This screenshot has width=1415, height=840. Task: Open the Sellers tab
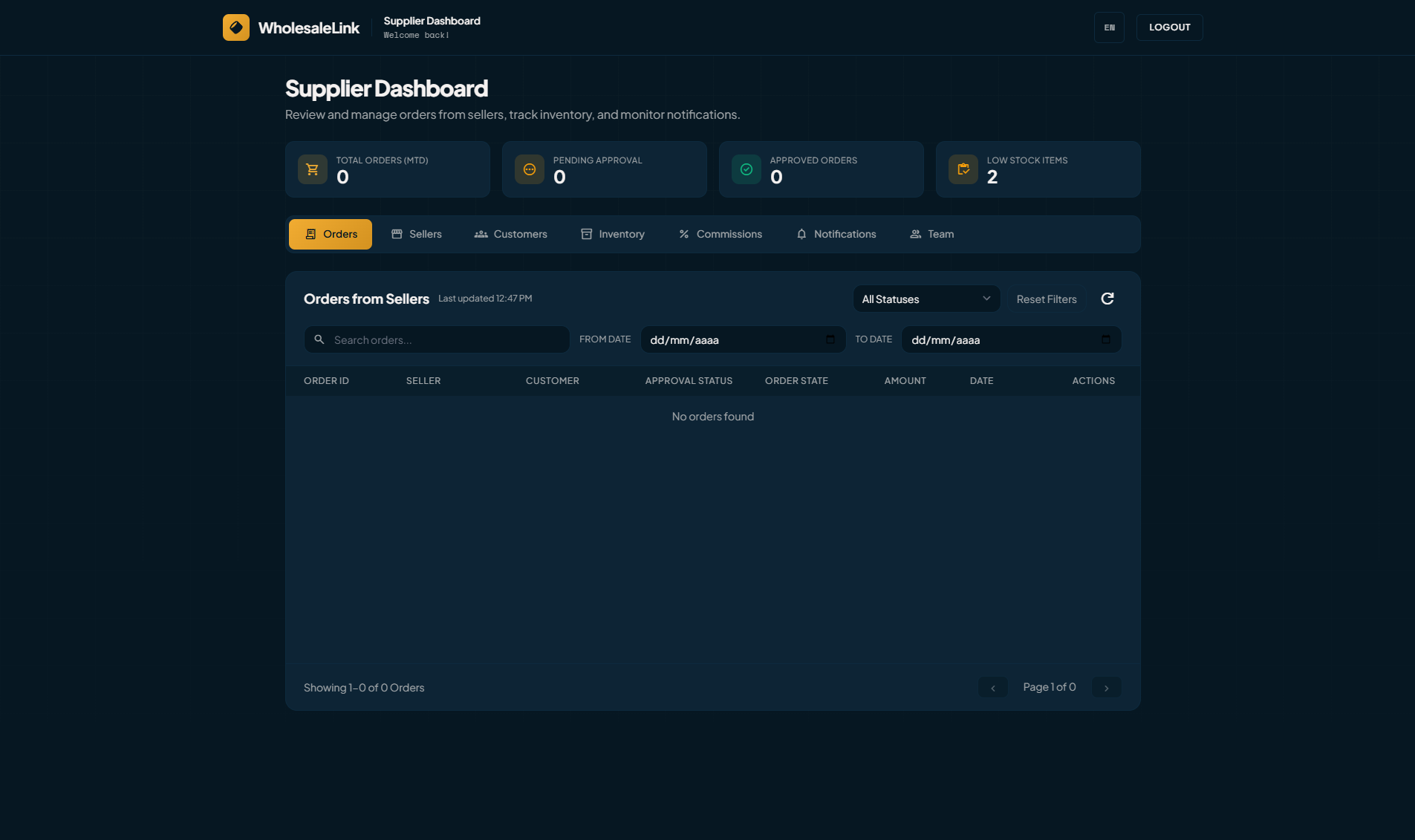click(x=417, y=234)
